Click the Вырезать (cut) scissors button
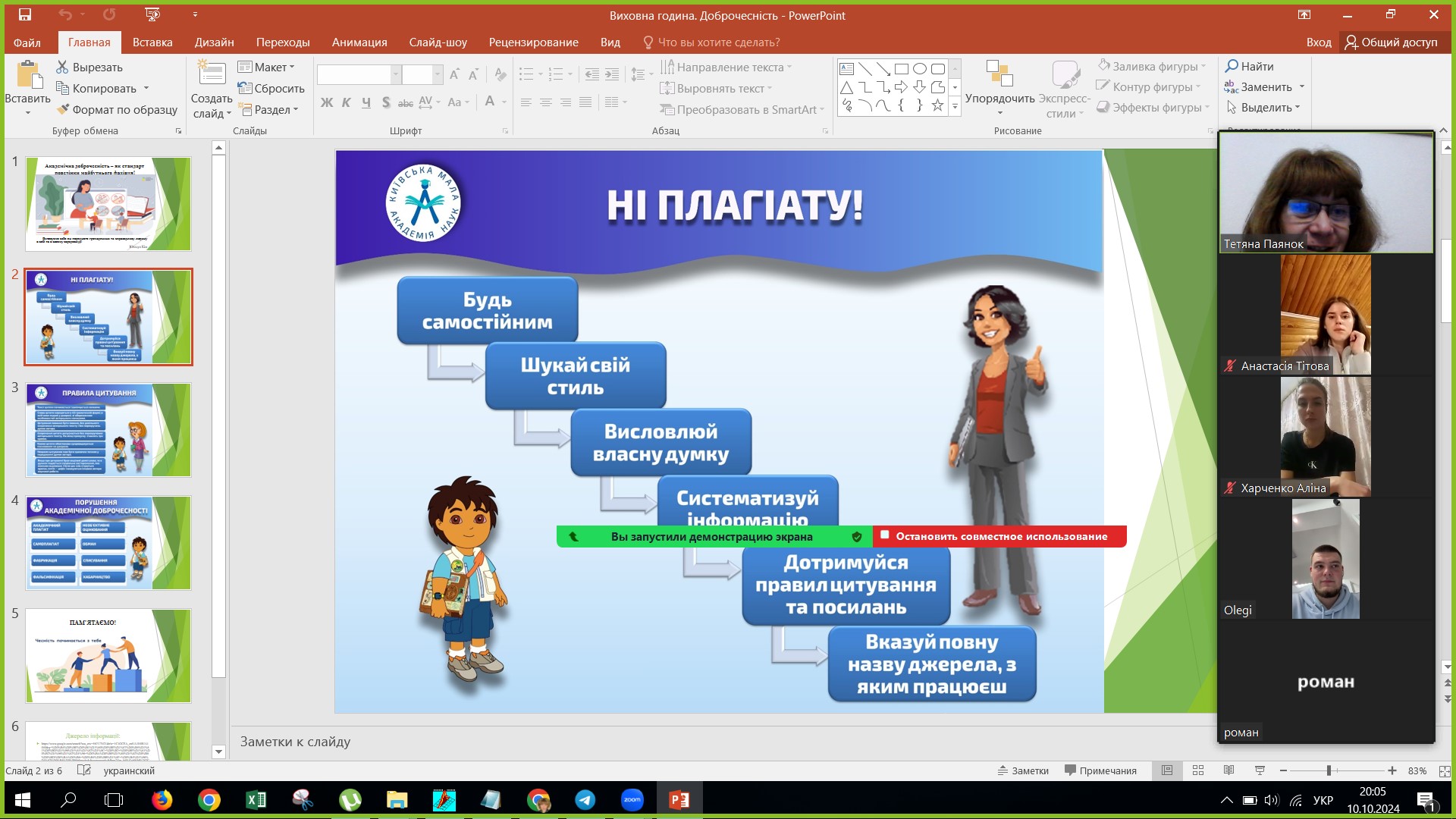The height and width of the screenshot is (819, 1456). coord(89,67)
